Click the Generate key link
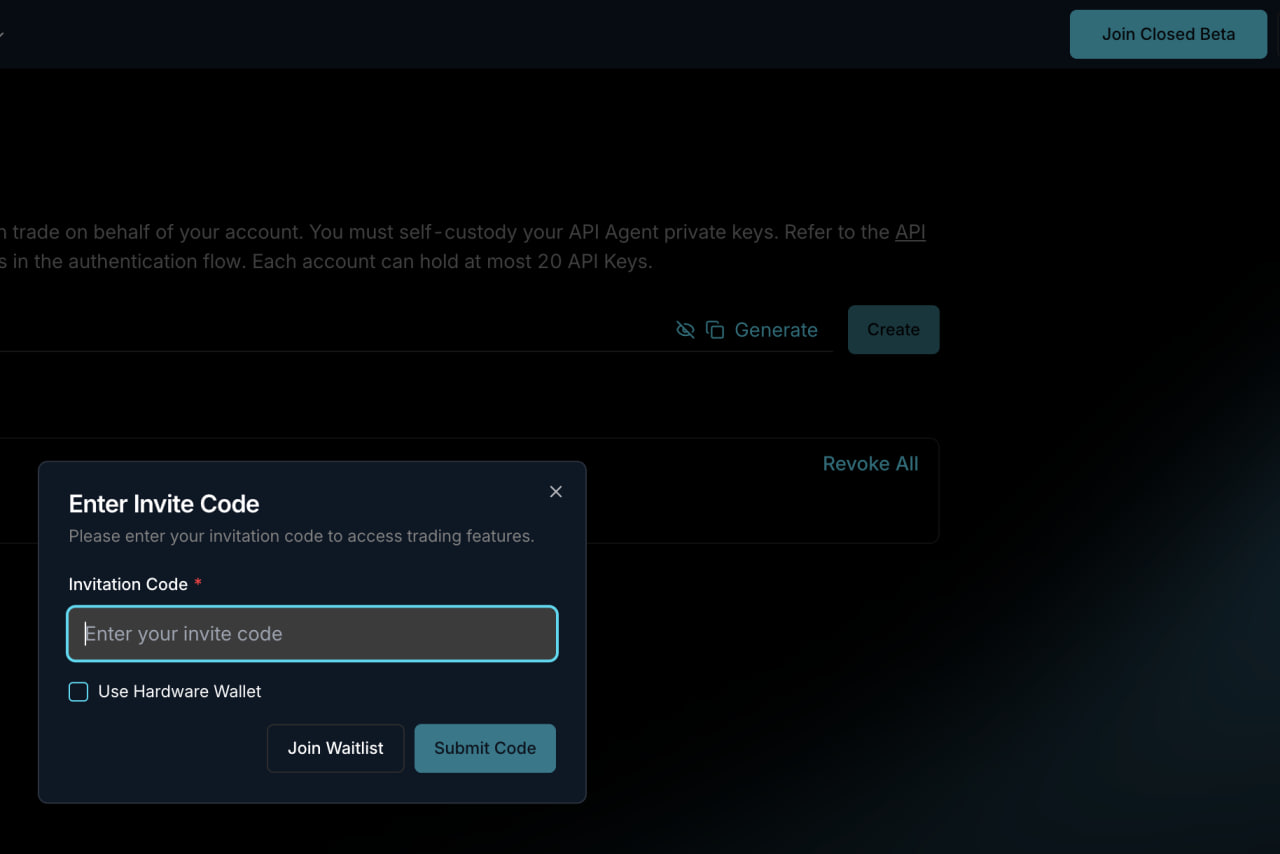This screenshot has width=1280, height=854. click(776, 330)
